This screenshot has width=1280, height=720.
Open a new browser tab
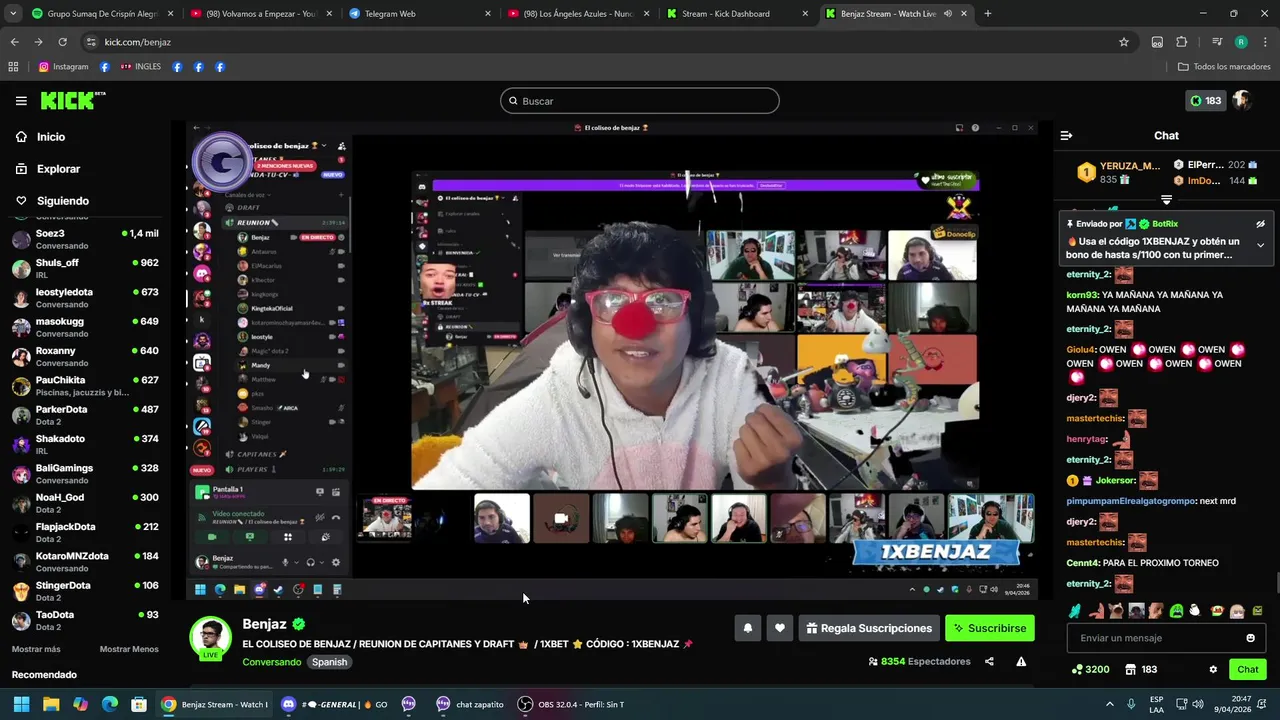[987, 14]
